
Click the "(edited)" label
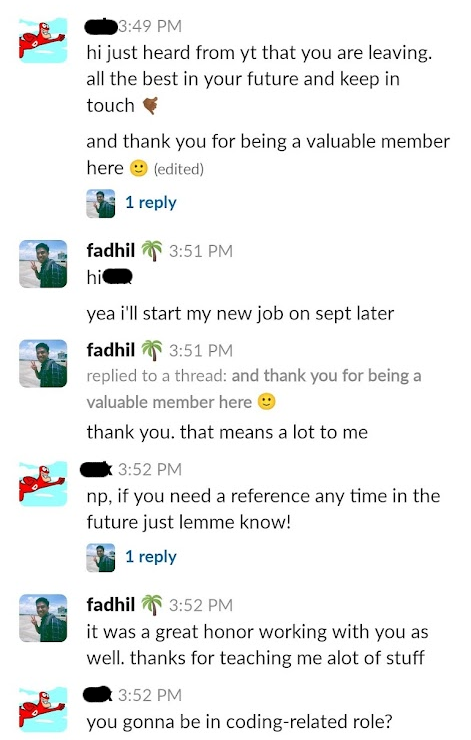coord(178,169)
